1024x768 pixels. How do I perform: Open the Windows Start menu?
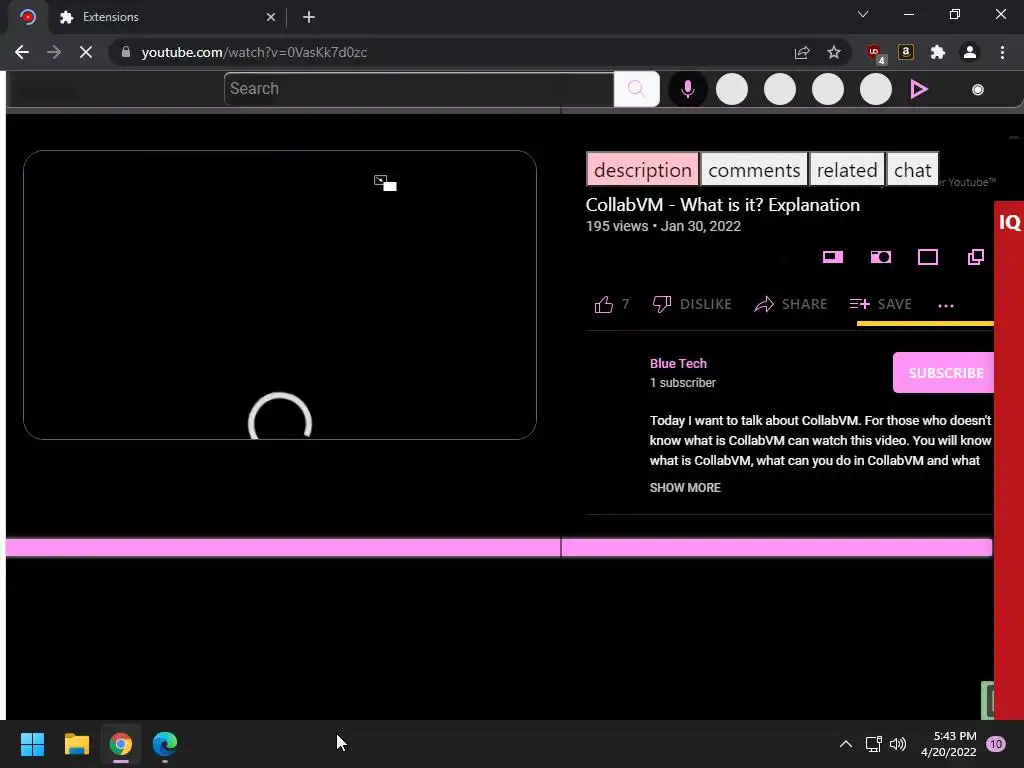(32, 744)
